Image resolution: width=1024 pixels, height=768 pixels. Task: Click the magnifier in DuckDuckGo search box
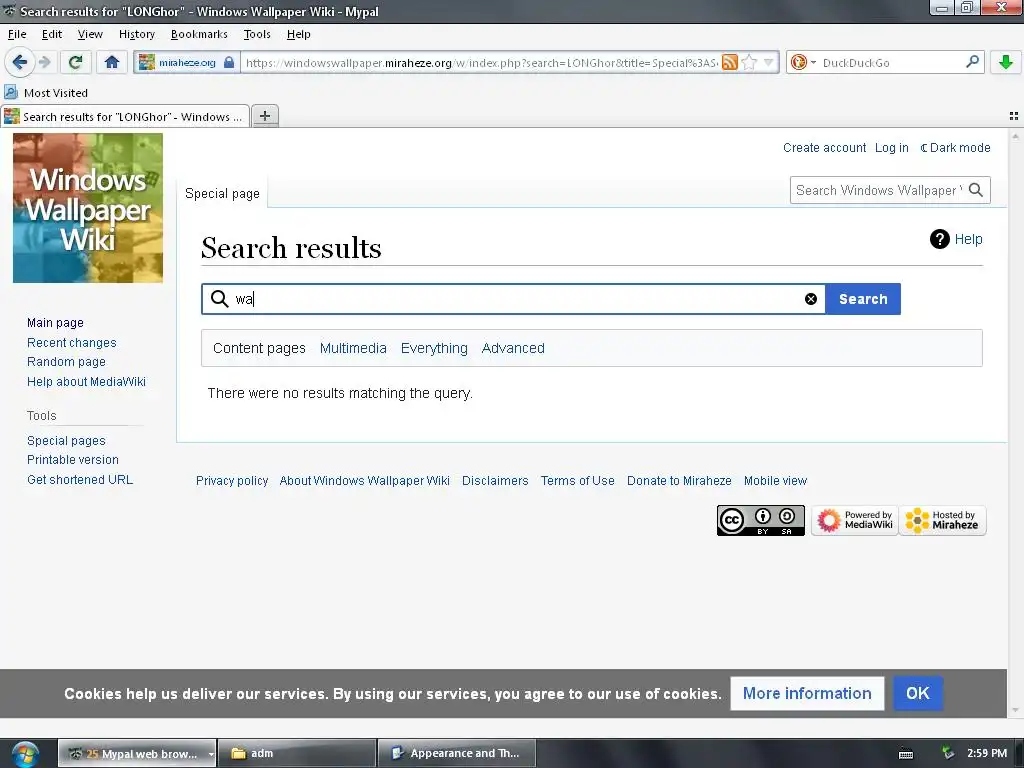click(972, 62)
